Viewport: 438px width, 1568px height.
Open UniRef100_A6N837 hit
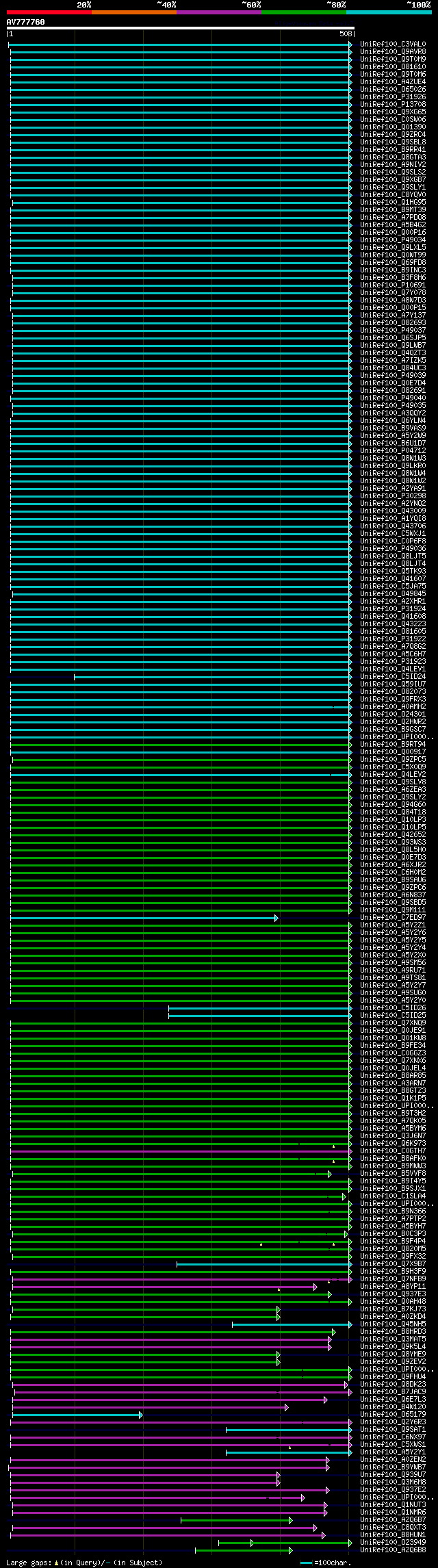393,895
